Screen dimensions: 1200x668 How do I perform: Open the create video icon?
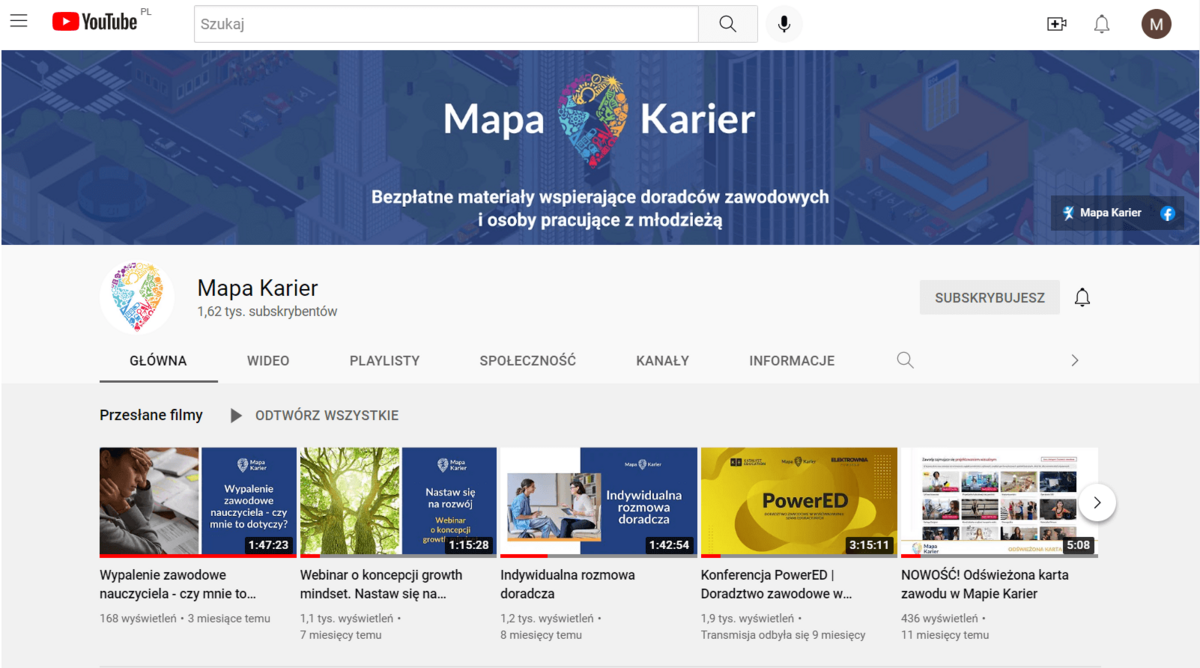tap(1056, 24)
